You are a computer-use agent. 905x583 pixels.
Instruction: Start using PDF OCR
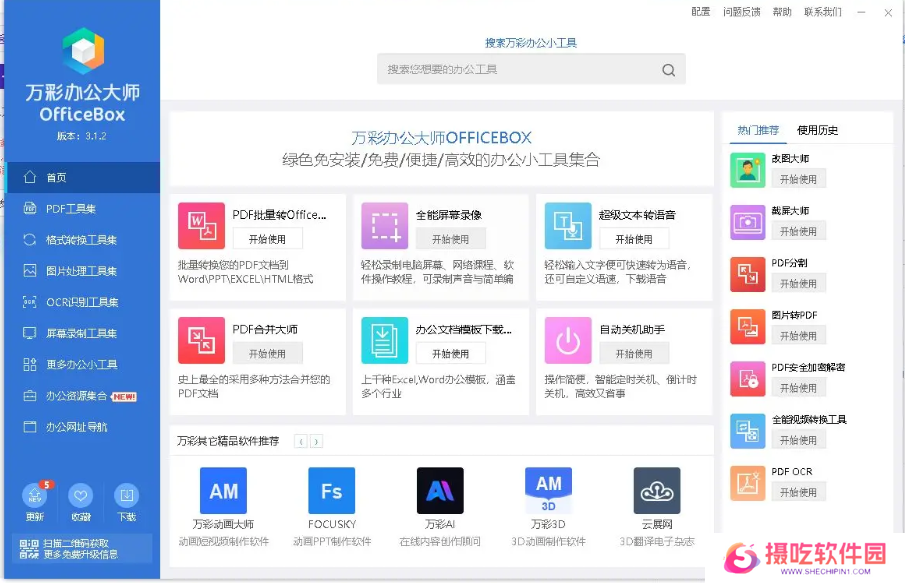tap(798, 492)
